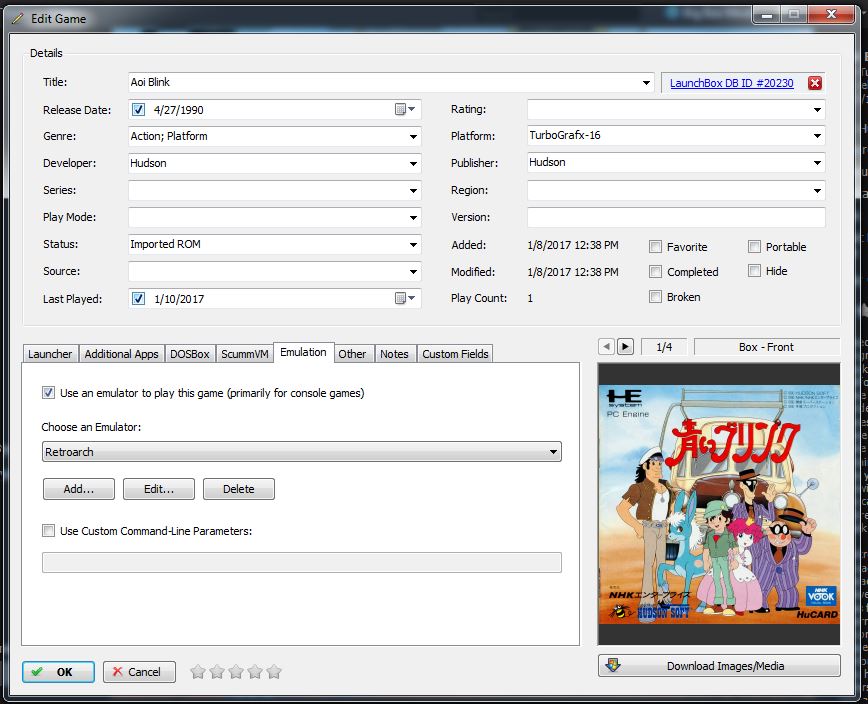Switch to the Launcher tab

tap(50, 354)
